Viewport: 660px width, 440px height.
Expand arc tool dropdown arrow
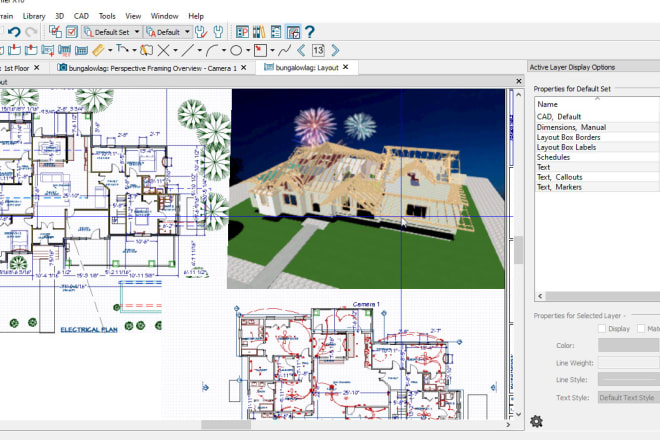point(224,51)
